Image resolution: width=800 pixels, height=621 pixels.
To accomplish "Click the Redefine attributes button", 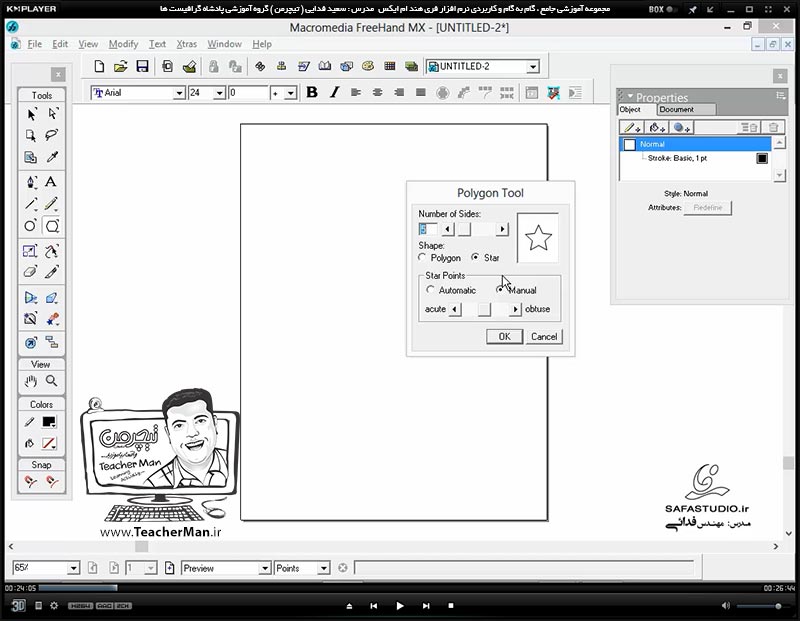I will pyautogui.click(x=708, y=208).
